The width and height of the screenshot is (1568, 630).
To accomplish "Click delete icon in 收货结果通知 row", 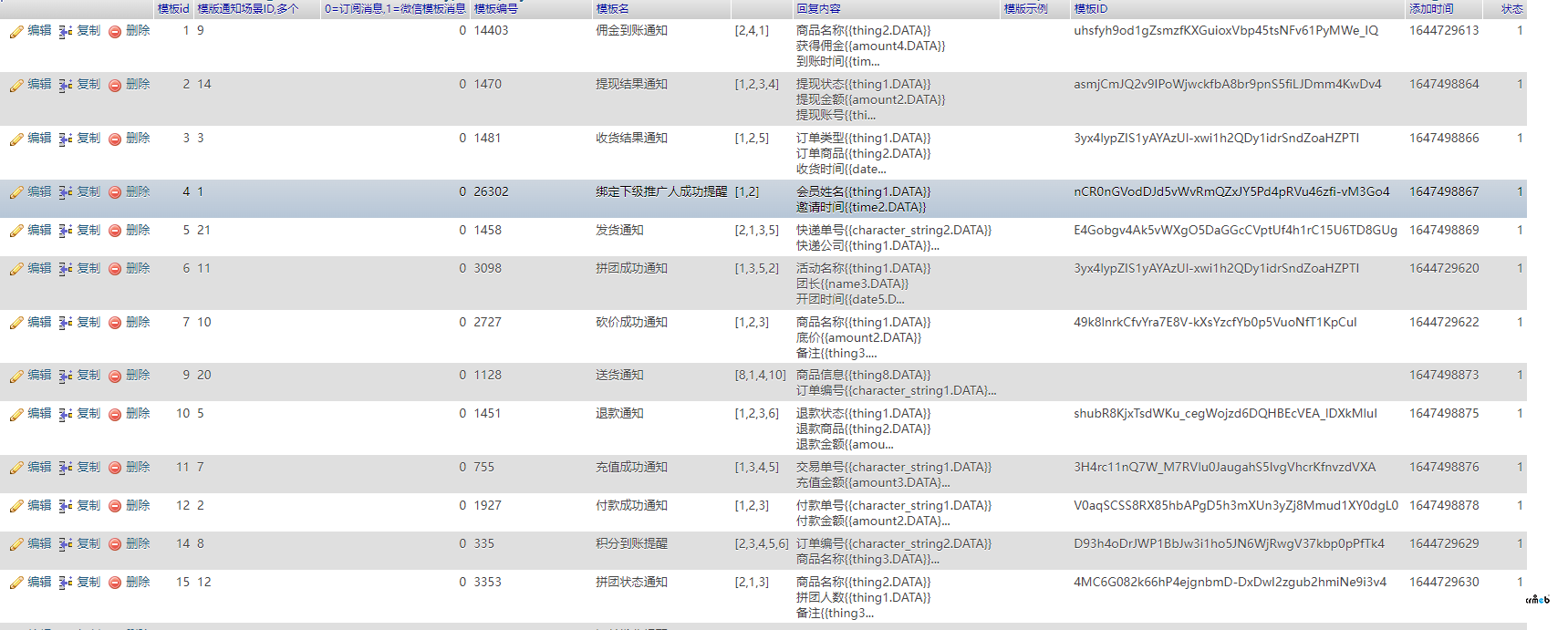I will pyautogui.click(x=115, y=139).
